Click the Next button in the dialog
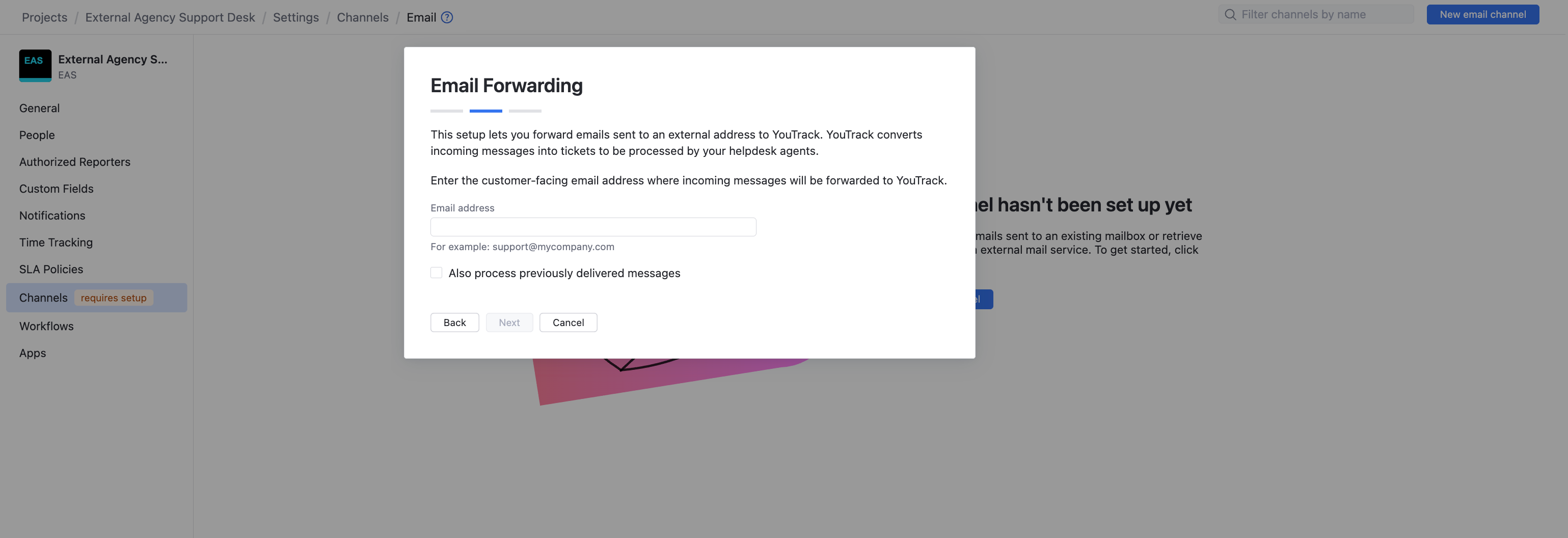Viewport: 1568px width, 538px height. pos(509,322)
